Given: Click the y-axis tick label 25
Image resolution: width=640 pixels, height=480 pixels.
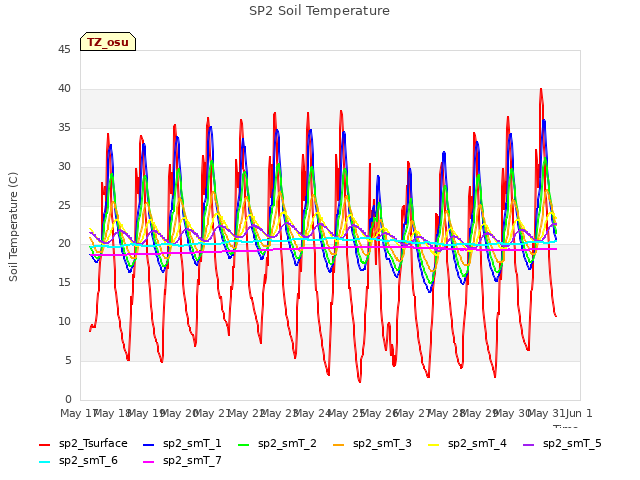Looking at the screenshot, I should pos(64,205).
